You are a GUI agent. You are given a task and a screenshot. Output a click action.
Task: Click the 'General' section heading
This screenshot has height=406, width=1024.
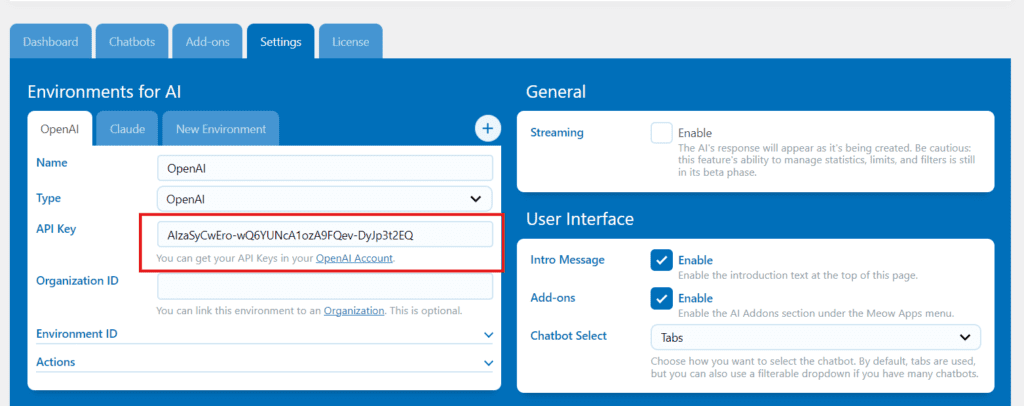point(556,92)
